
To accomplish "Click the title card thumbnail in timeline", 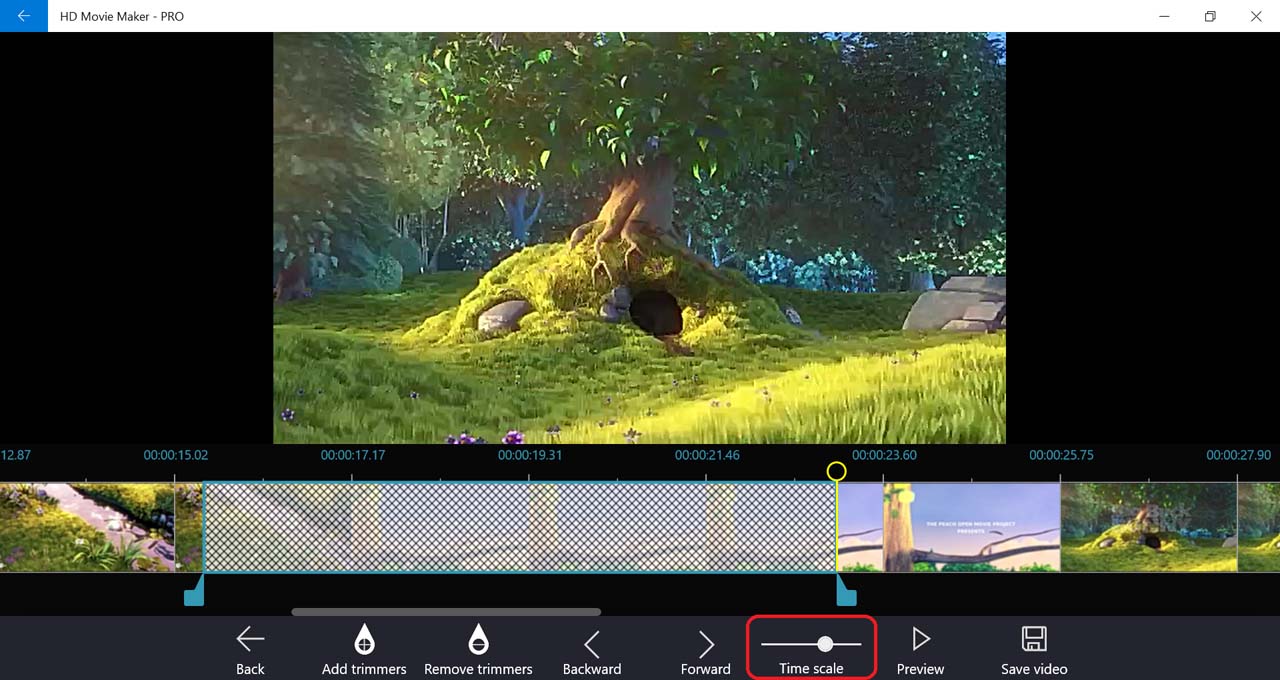I will 960,527.
